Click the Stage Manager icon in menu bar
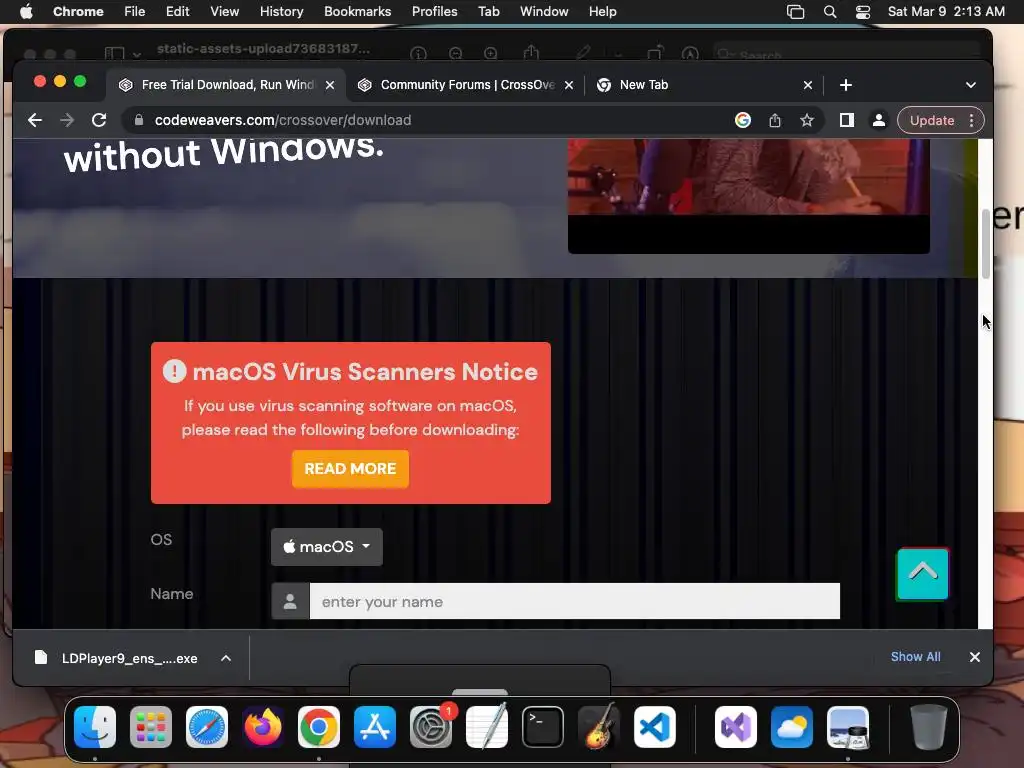 (795, 12)
